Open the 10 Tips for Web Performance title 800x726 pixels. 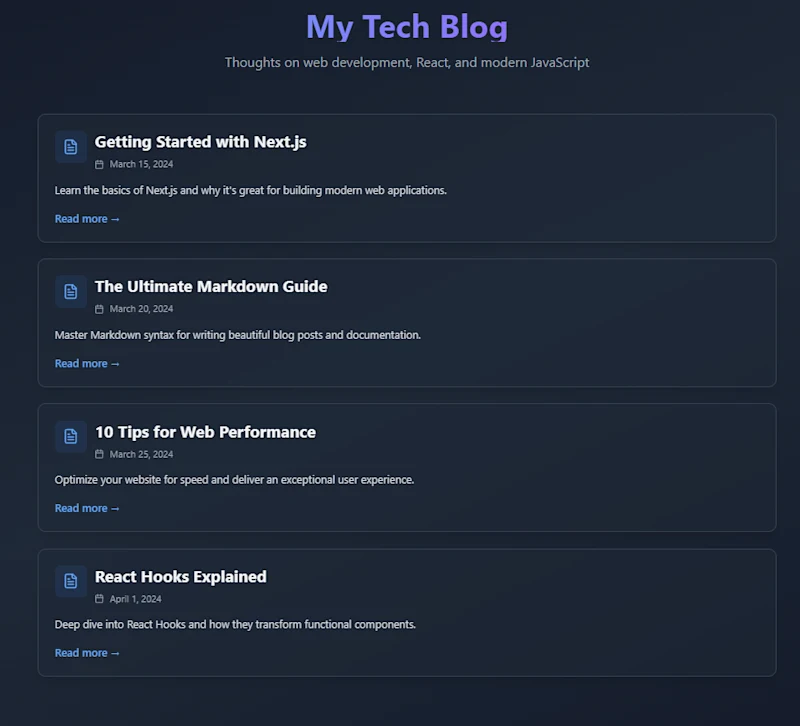(206, 432)
